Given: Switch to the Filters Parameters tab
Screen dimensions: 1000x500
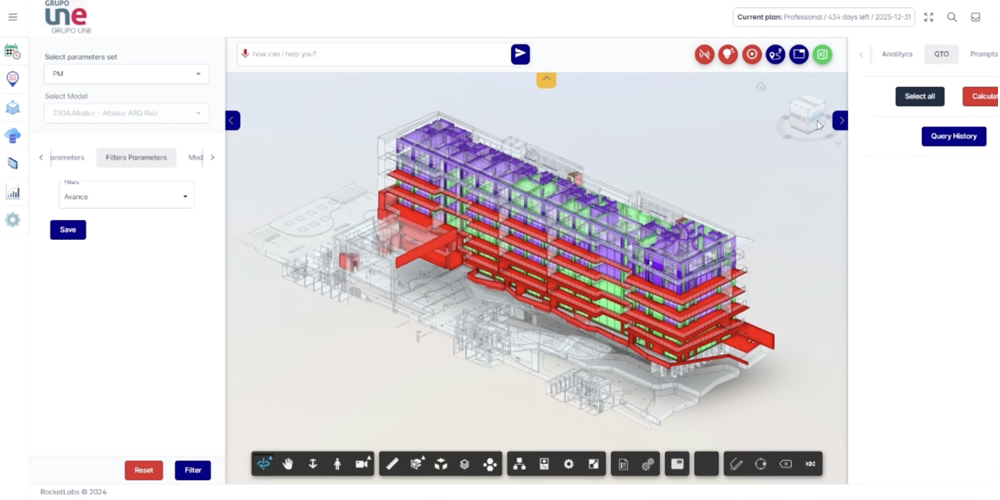Looking at the screenshot, I should point(136,158).
